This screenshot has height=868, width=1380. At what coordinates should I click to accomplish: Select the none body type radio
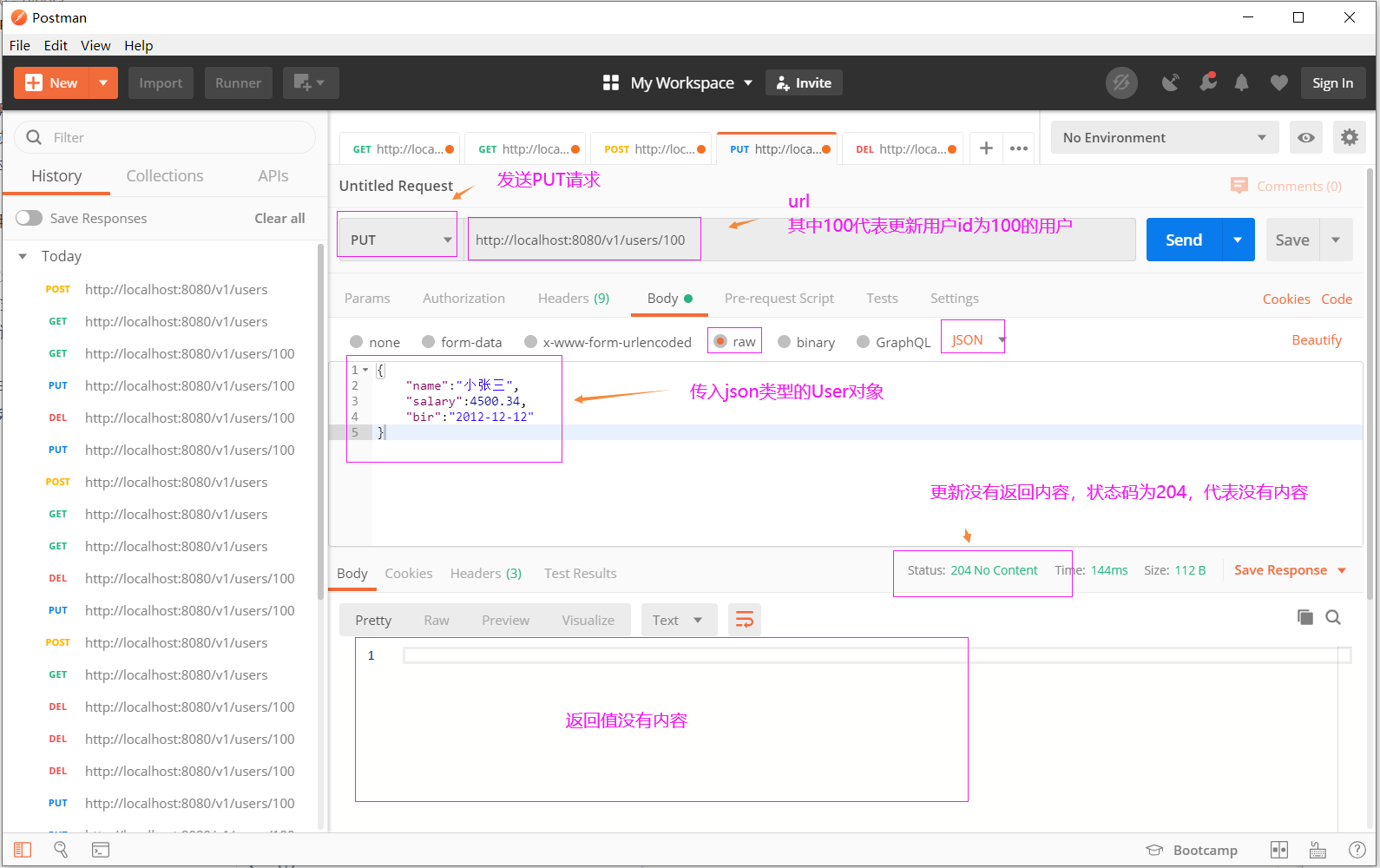357,342
